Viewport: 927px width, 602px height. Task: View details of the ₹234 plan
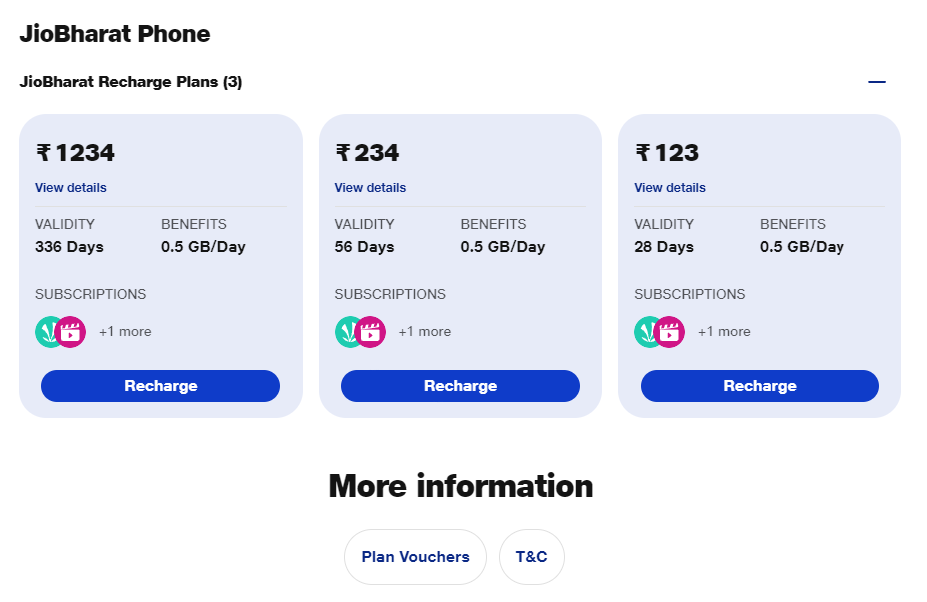pos(370,187)
